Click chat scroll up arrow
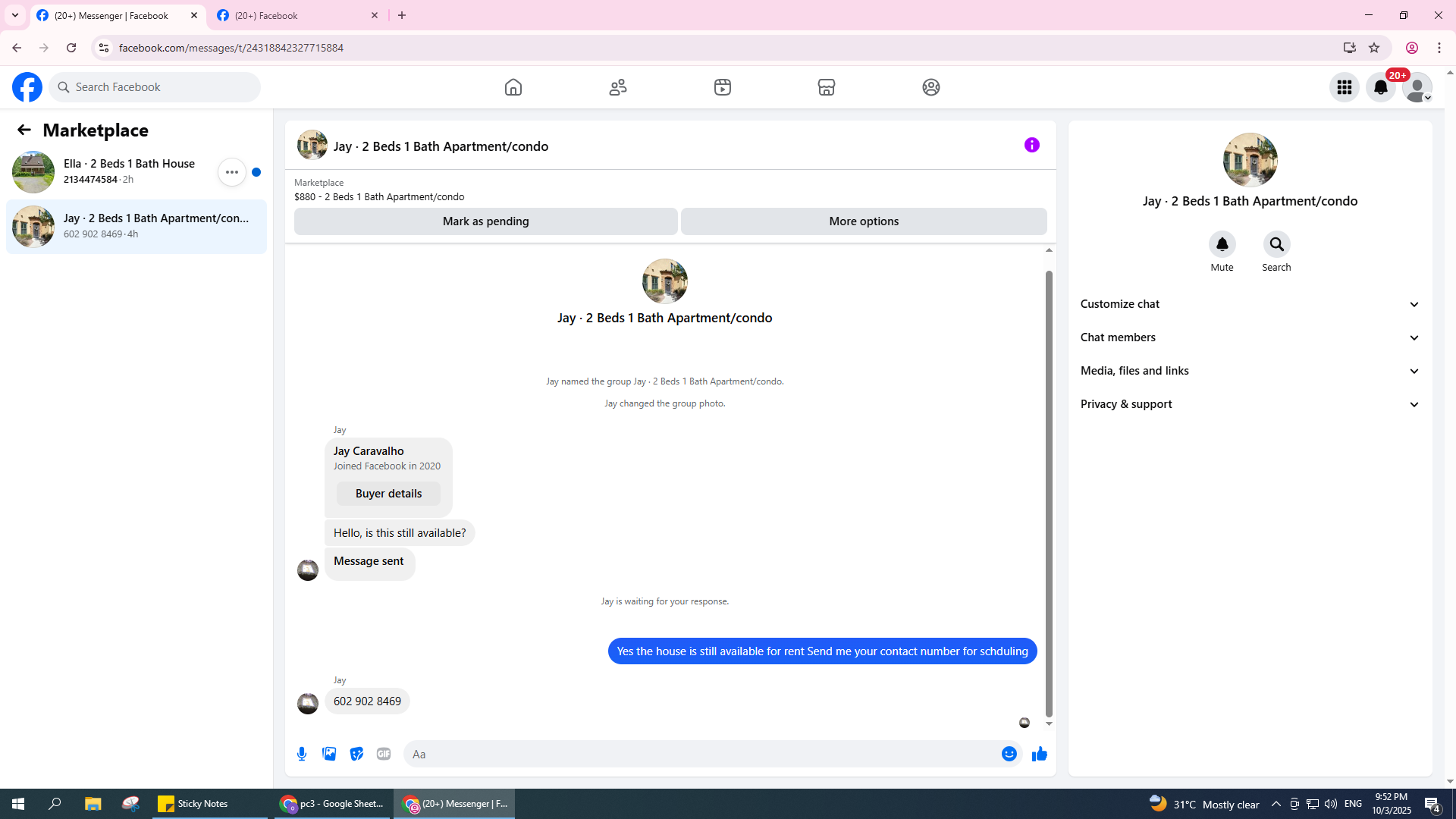1456x819 pixels. pos(1049,250)
